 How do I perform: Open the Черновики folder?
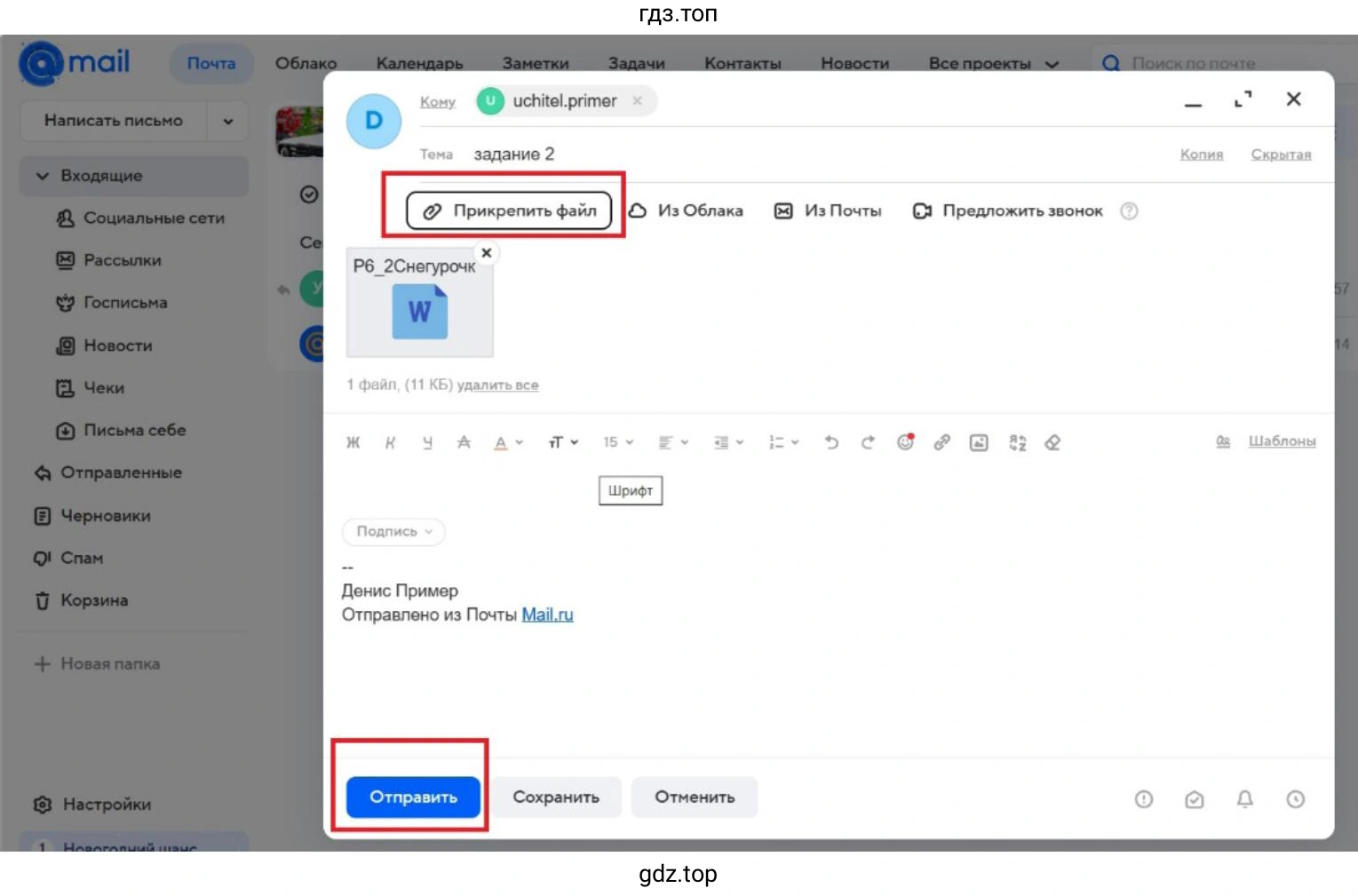pos(105,515)
